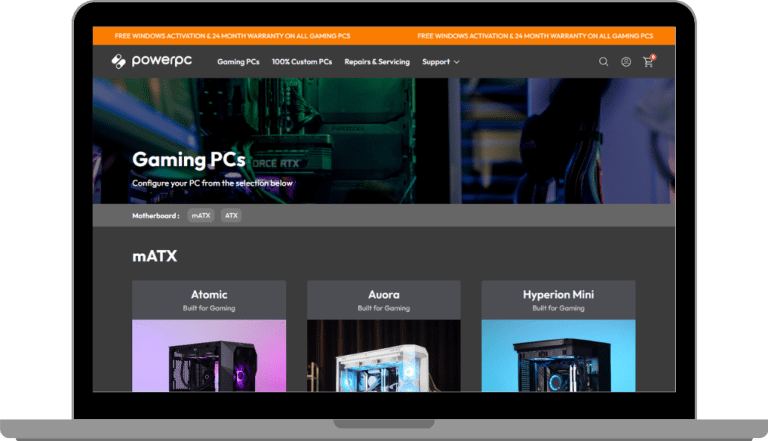
Task: Click the left free Windows activation banner text
Action: tap(232, 36)
